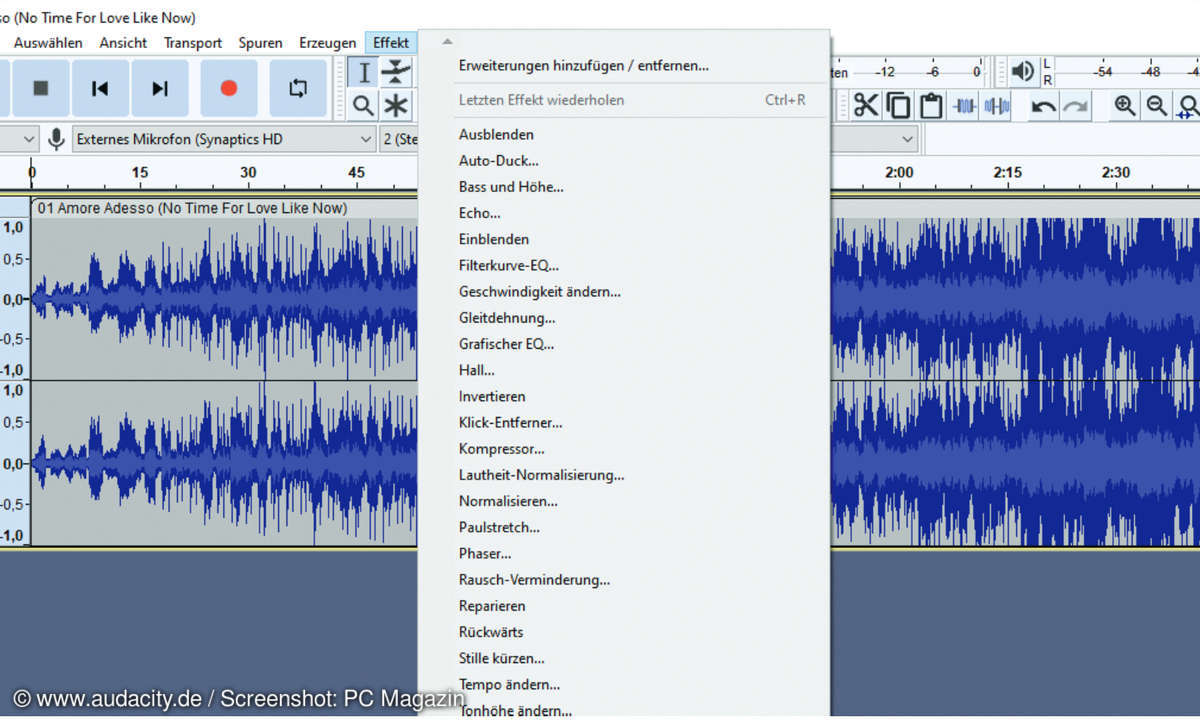
Task: Open the playback device dropdown arrow
Action: click(x=907, y=139)
